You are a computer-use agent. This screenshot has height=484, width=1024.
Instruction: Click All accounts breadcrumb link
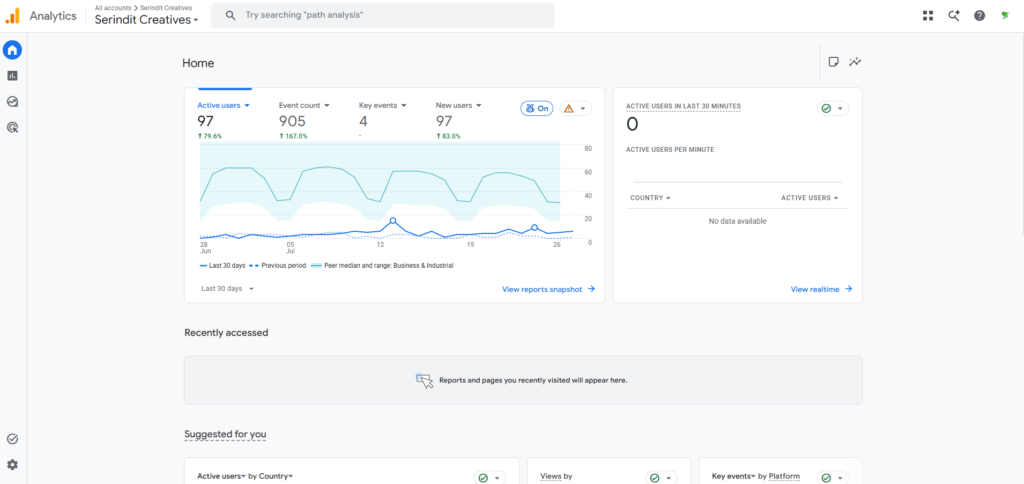click(113, 8)
